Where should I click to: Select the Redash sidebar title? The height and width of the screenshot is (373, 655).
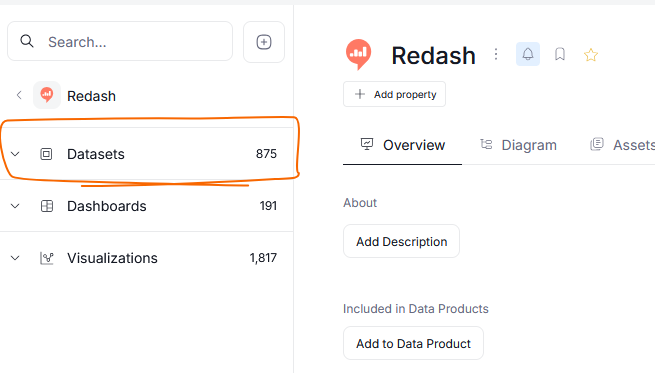click(91, 96)
